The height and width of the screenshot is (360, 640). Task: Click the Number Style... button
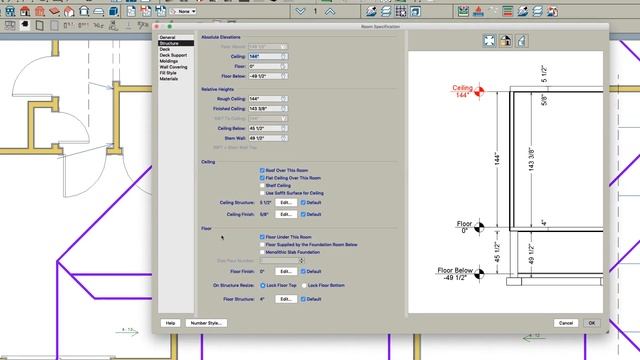click(206, 323)
